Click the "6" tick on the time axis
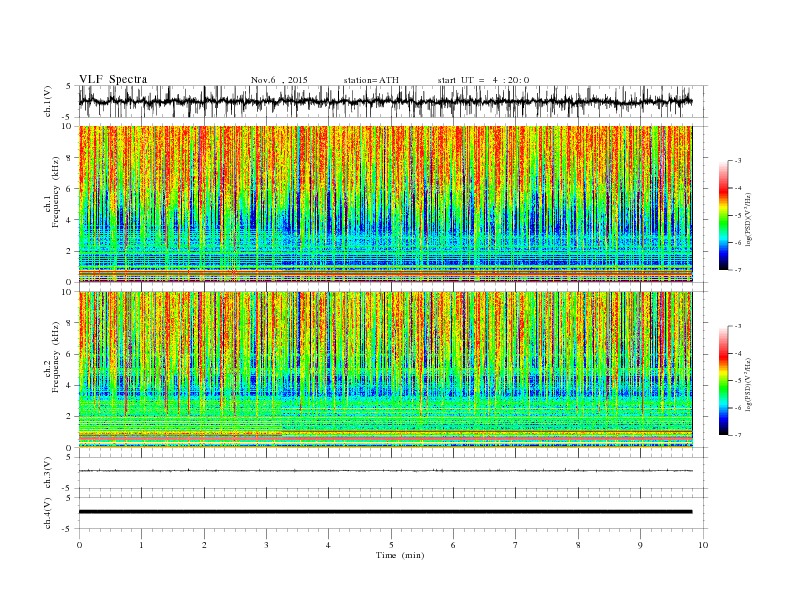 (454, 545)
